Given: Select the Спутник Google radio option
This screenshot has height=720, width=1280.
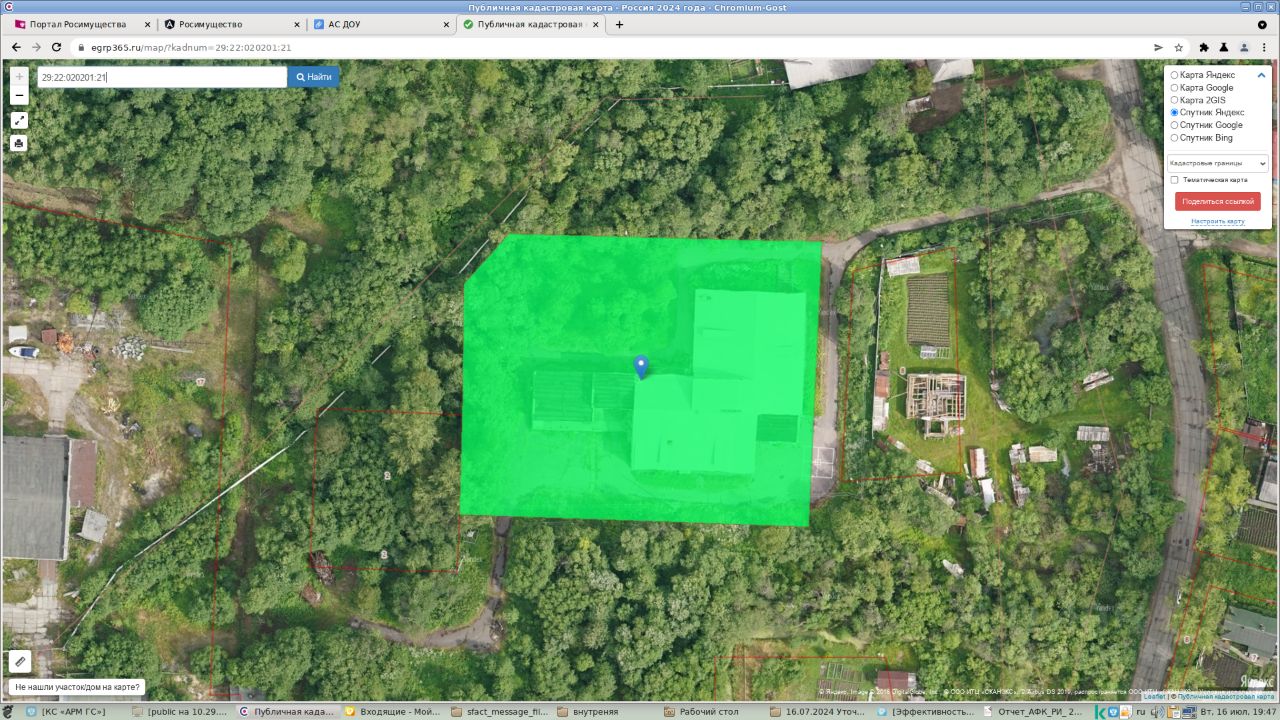Looking at the screenshot, I should pyautogui.click(x=1175, y=125).
